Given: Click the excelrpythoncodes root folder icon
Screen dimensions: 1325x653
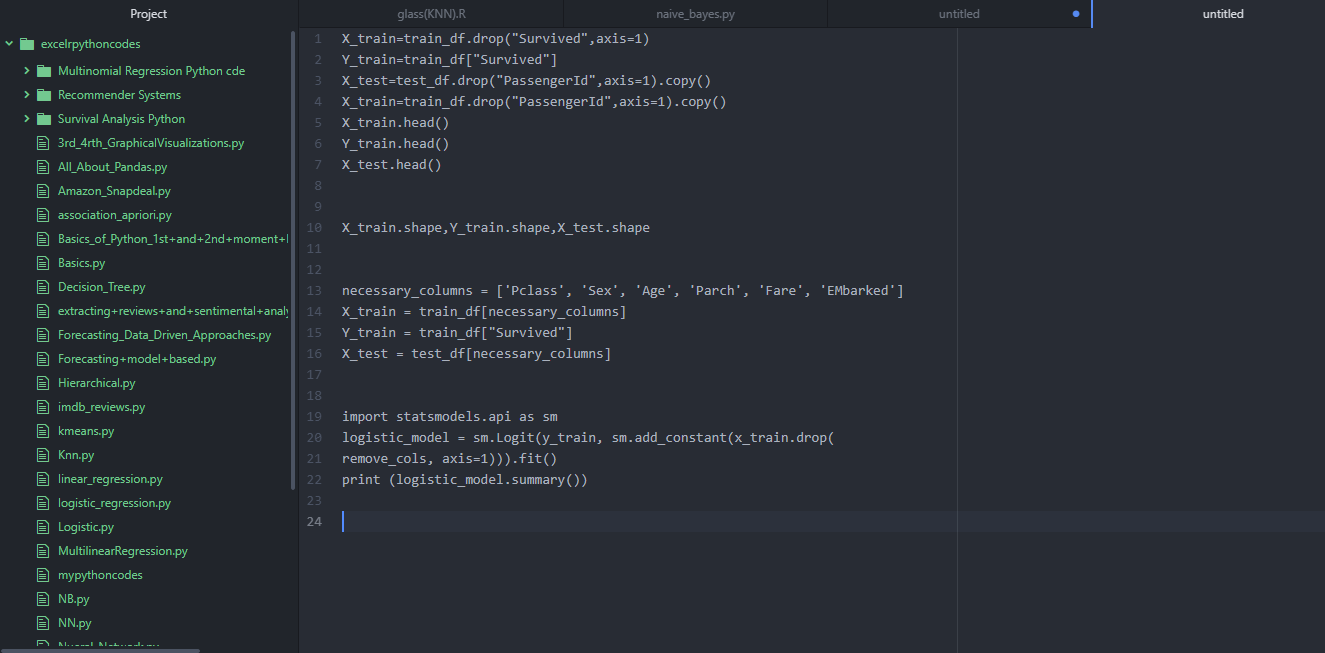Looking at the screenshot, I should pyautogui.click(x=26, y=44).
